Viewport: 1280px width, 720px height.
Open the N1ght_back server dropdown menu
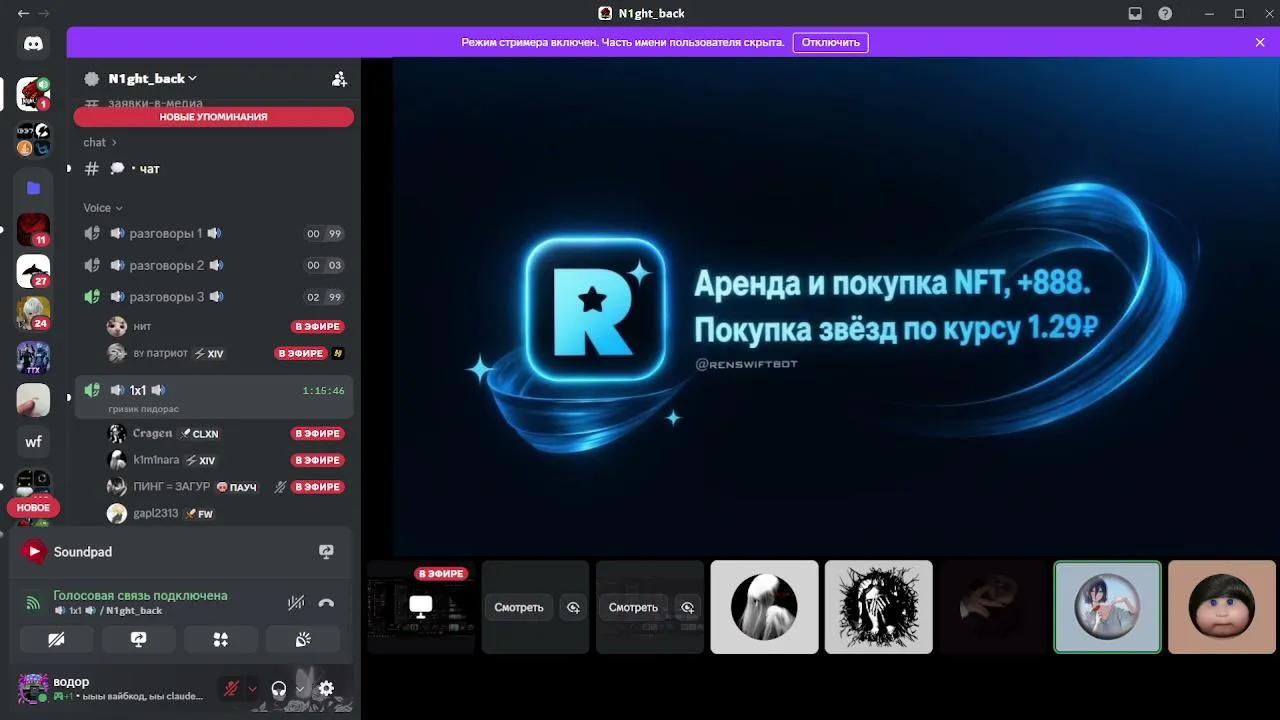click(152, 78)
